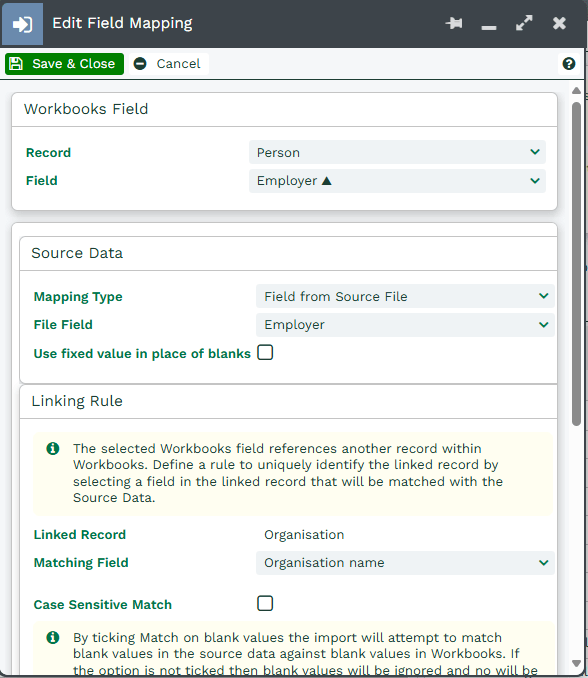The image size is (588, 678).
Task: Click the Case Sensitive Match label
Action: click(x=102, y=604)
